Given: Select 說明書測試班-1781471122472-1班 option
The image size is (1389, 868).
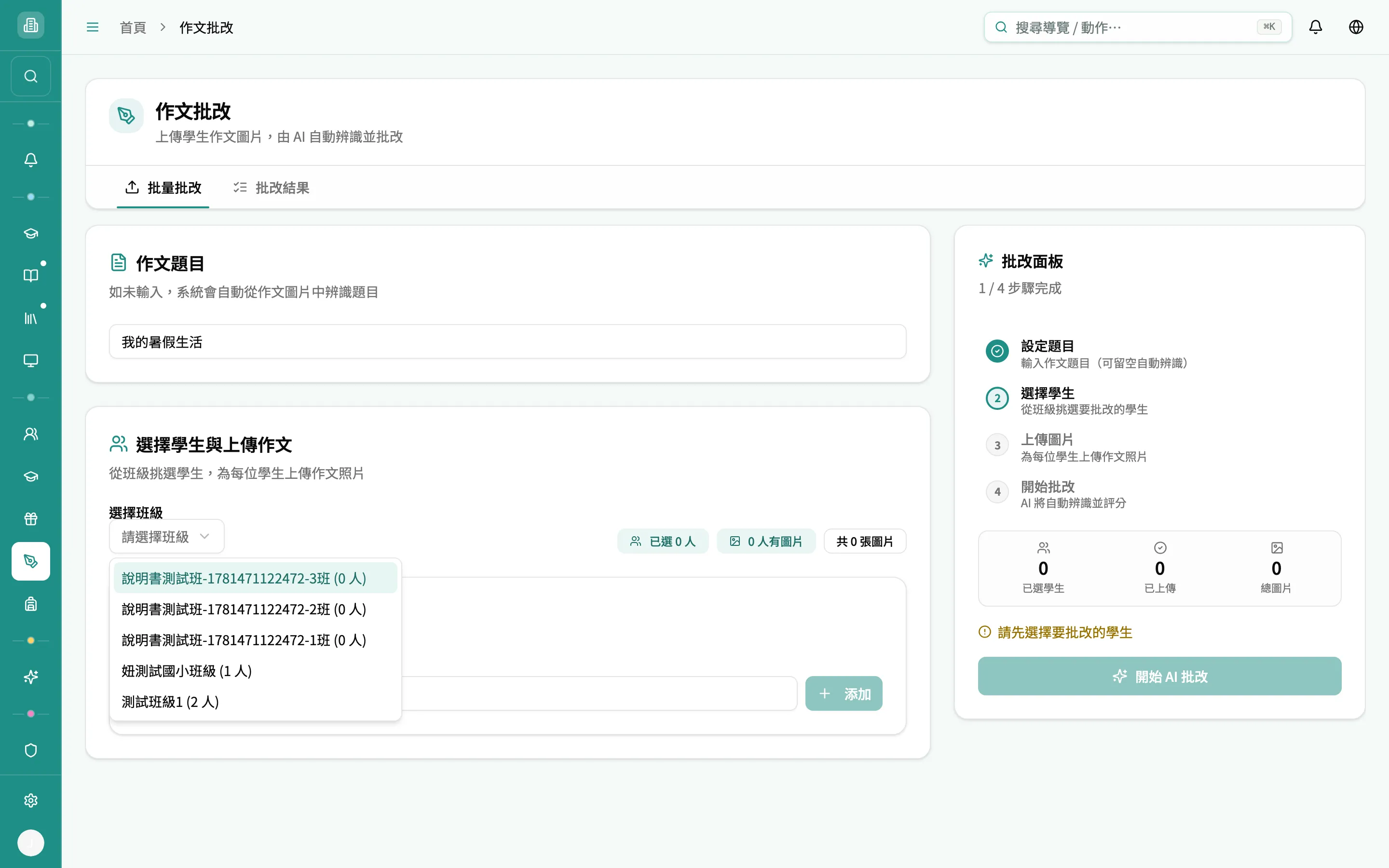Looking at the screenshot, I should coord(256,640).
